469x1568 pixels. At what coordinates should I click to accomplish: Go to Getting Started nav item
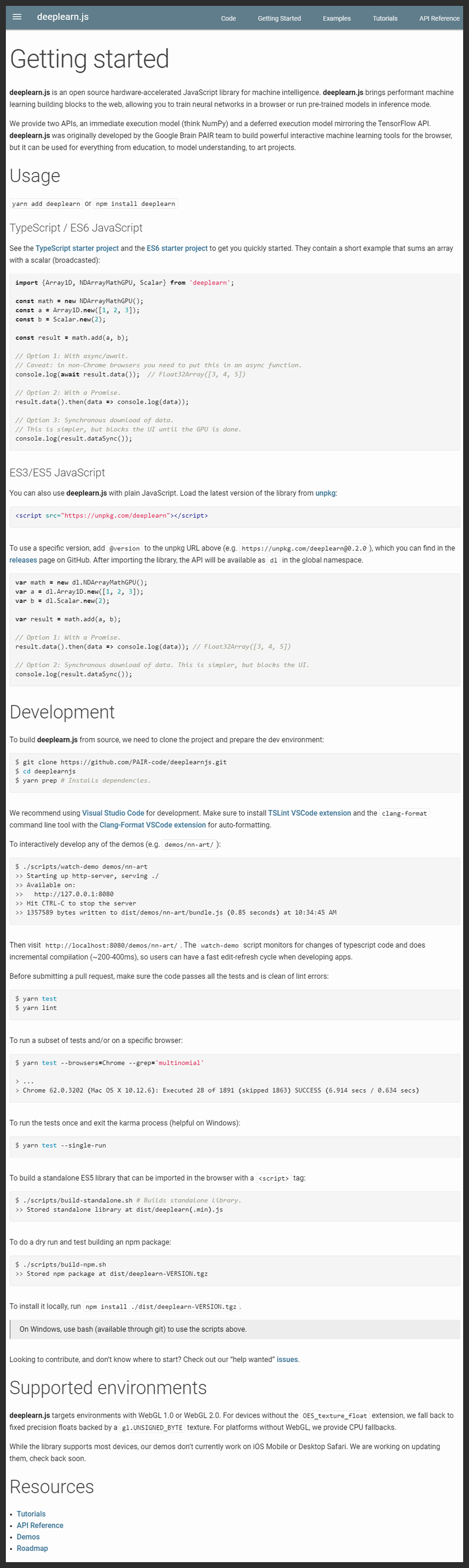pyautogui.click(x=279, y=18)
